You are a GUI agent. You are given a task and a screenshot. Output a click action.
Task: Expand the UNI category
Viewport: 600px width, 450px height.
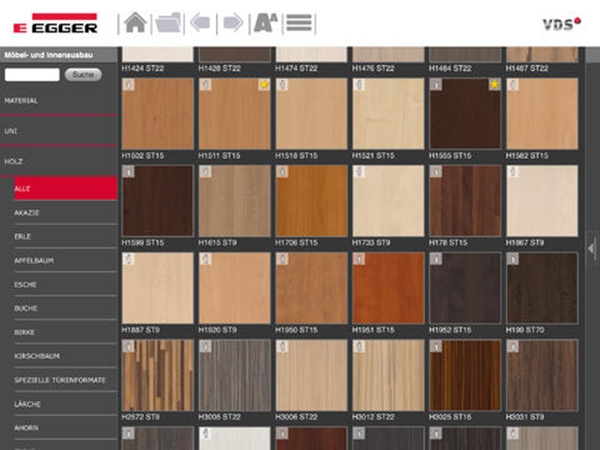(58, 131)
